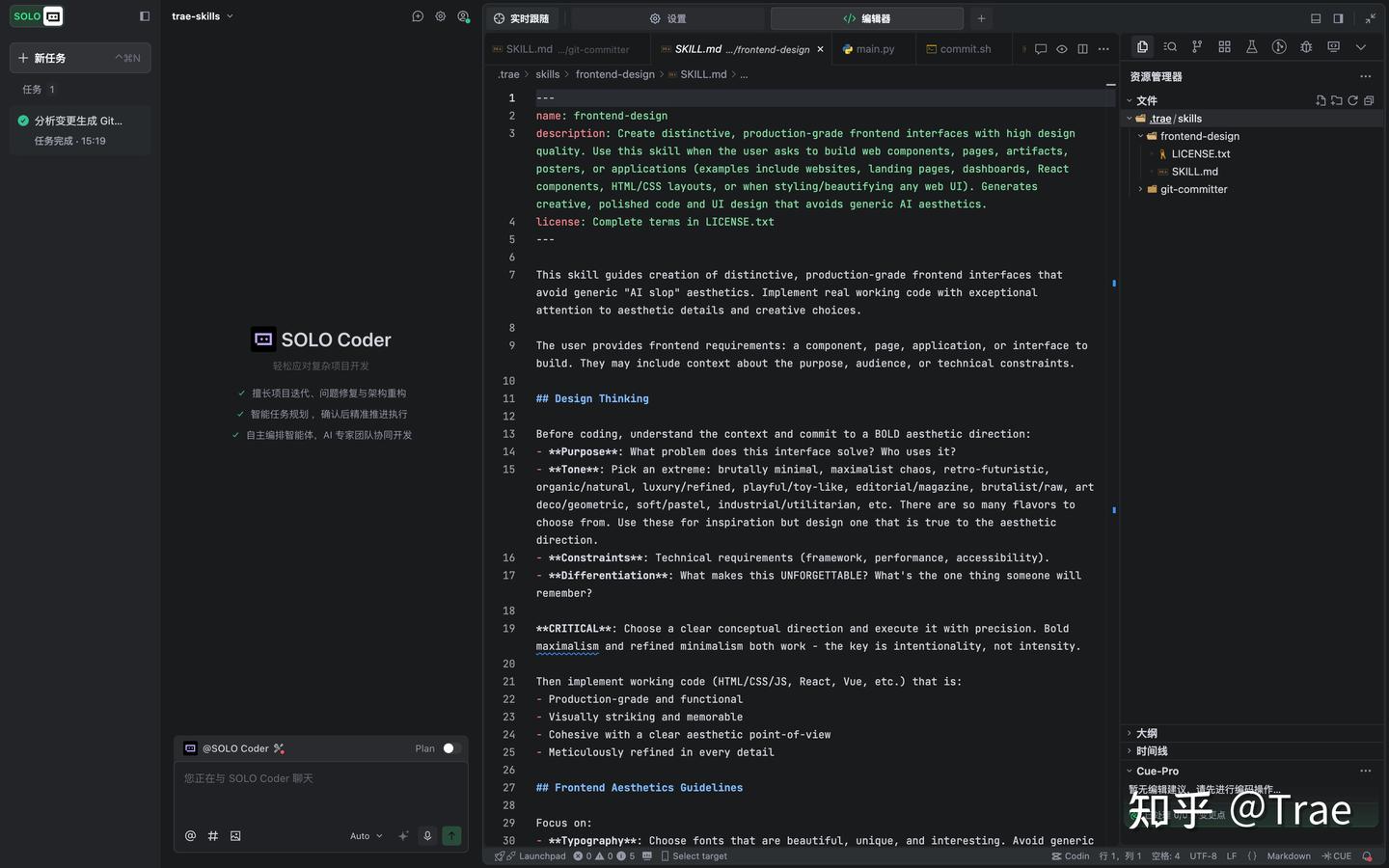Image resolution: width=1389 pixels, height=868 pixels.
Task: Send the chat message with arrow button
Action: (x=451, y=836)
